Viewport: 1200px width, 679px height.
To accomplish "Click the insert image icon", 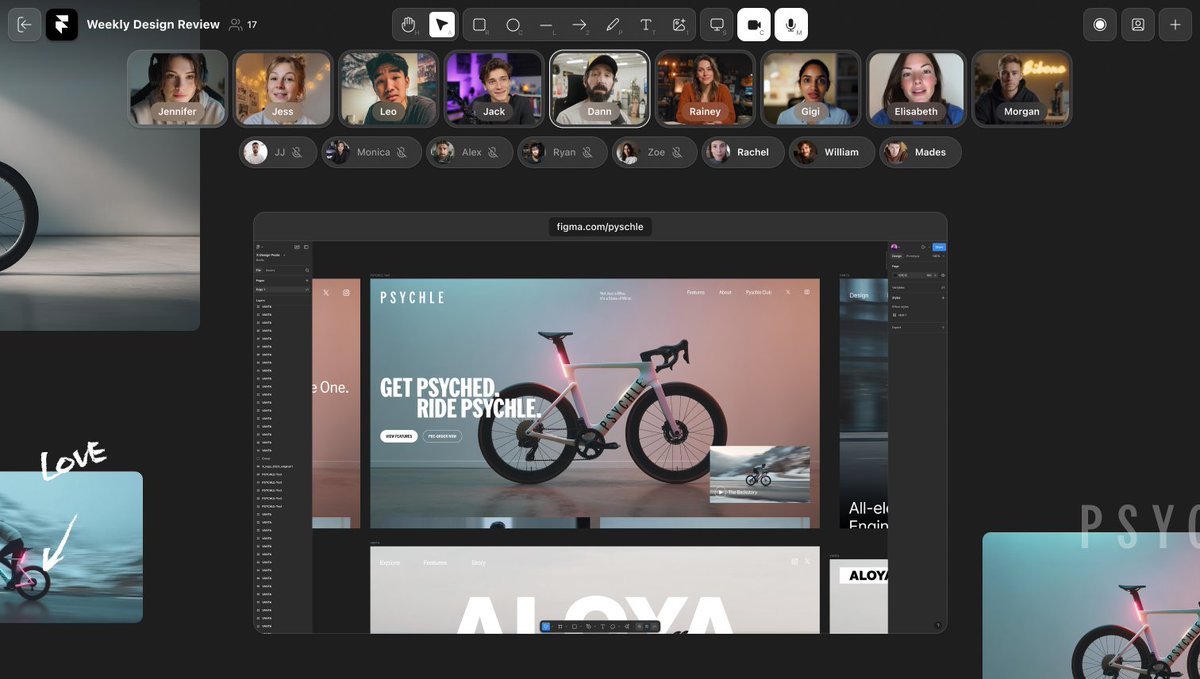I will pyautogui.click(x=680, y=25).
